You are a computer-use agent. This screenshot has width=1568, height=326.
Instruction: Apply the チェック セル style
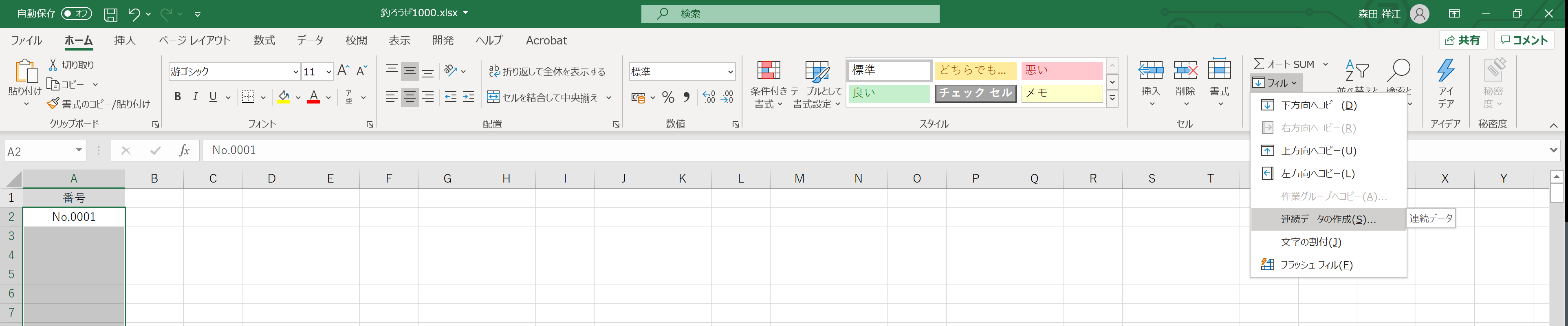click(975, 93)
